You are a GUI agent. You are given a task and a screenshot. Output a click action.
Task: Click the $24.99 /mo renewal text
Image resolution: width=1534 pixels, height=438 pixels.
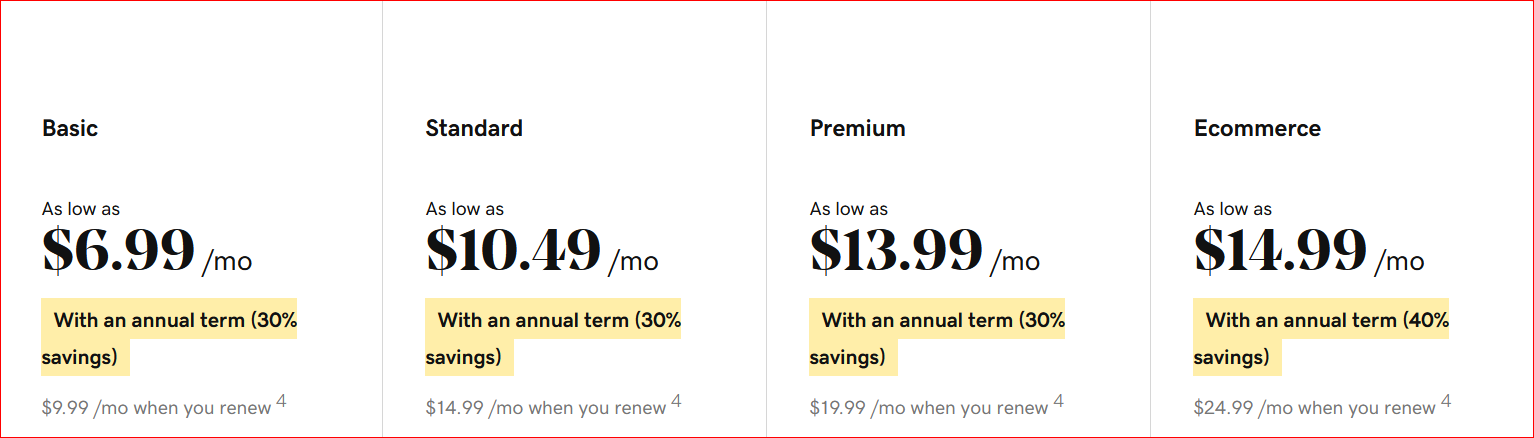1315,408
